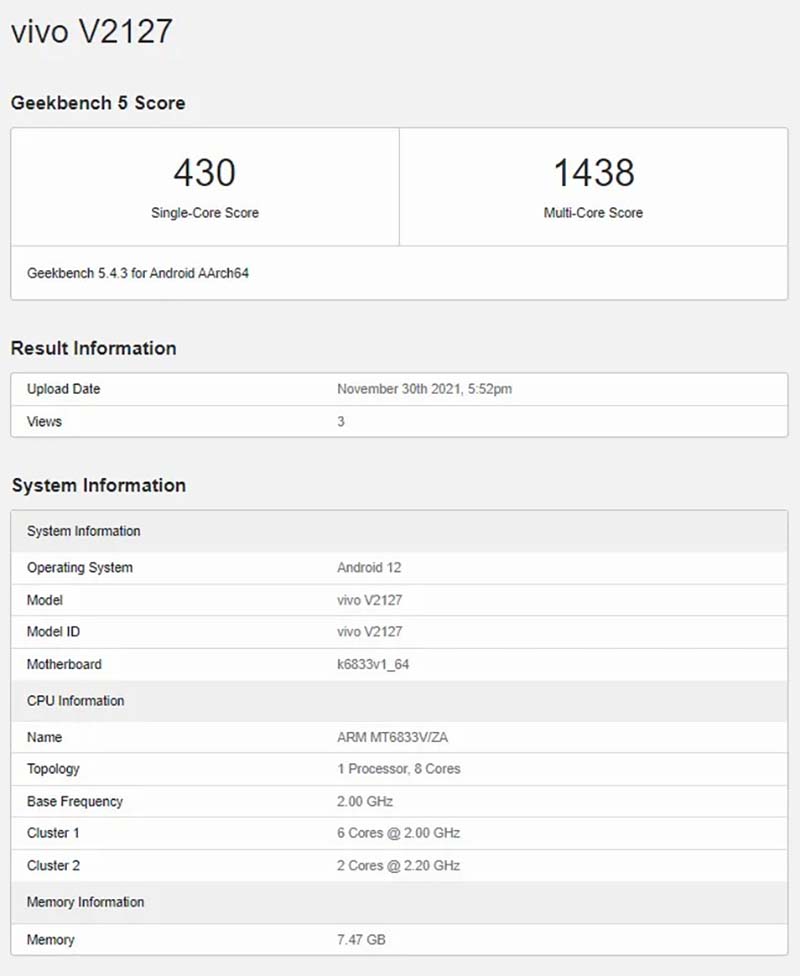Select the 2.00 GHz base frequency value
The width and height of the screenshot is (800, 976).
point(365,802)
